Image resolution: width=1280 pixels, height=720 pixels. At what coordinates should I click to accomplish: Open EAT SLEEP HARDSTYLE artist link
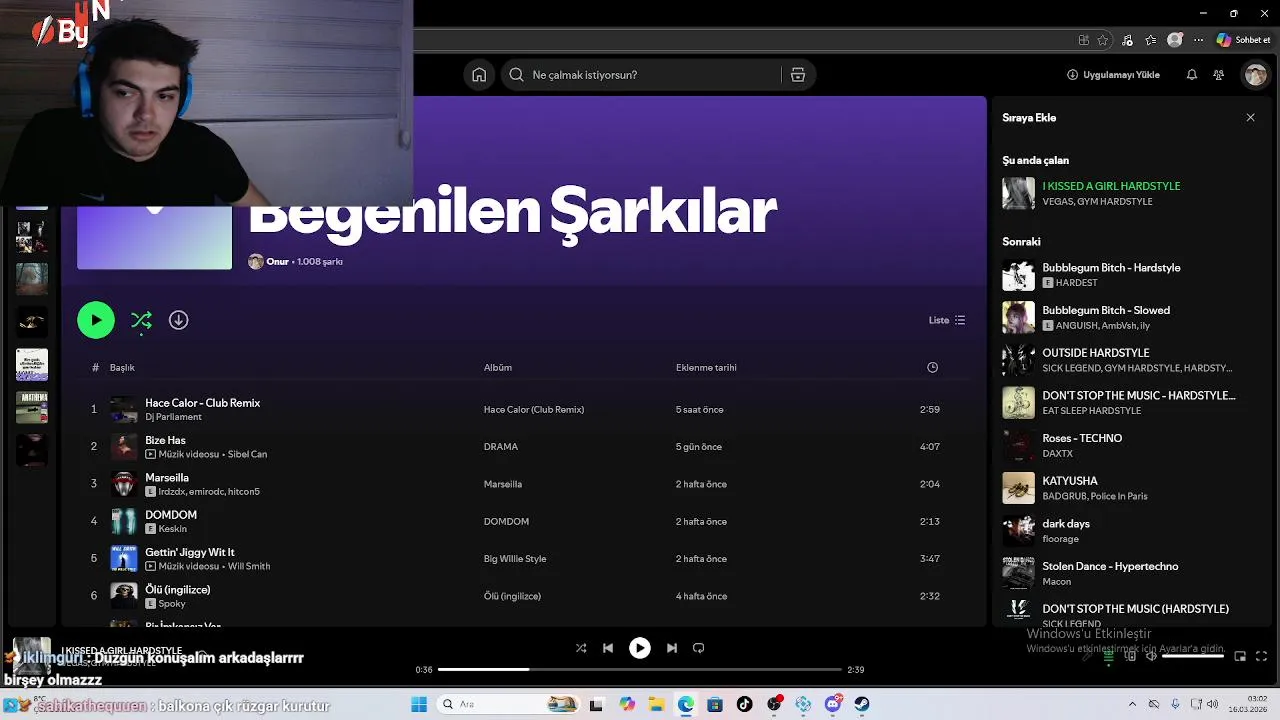[1091, 411]
